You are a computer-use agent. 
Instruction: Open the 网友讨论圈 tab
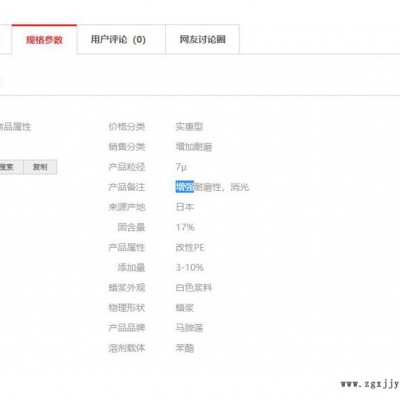tap(202, 40)
